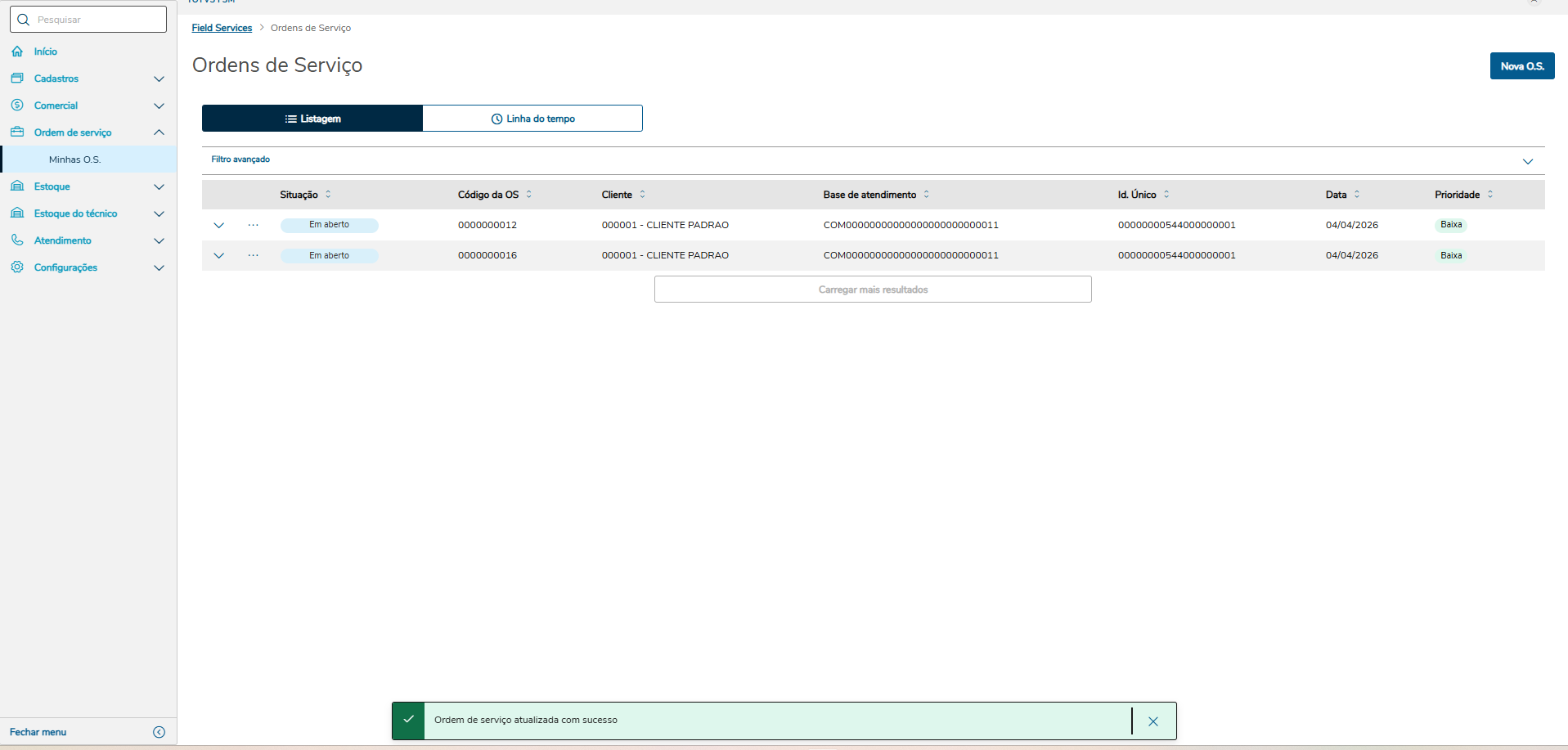Image resolution: width=1568 pixels, height=750 pixels.
Task: Click the Atendimento phone icon
Action: (17, 240)
